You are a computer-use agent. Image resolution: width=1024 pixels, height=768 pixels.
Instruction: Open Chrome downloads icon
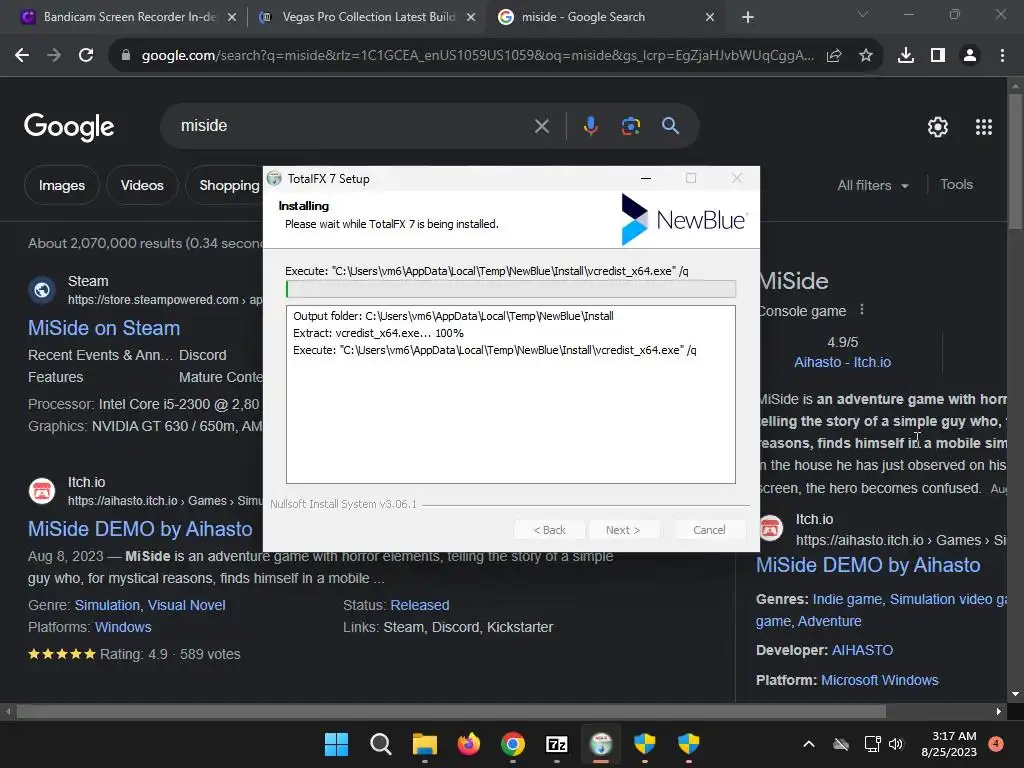click(906, 56)
